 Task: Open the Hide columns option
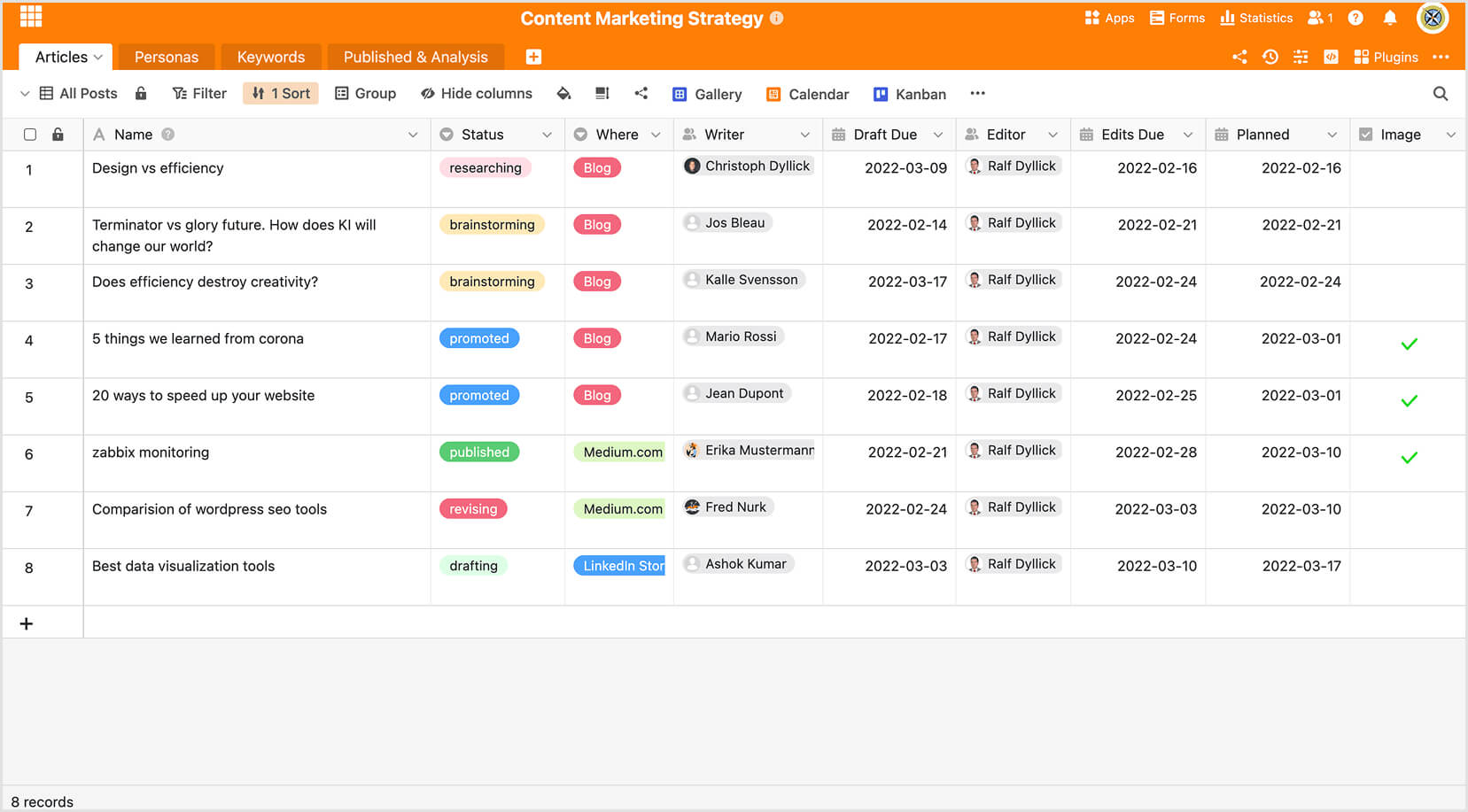point(477,94)
